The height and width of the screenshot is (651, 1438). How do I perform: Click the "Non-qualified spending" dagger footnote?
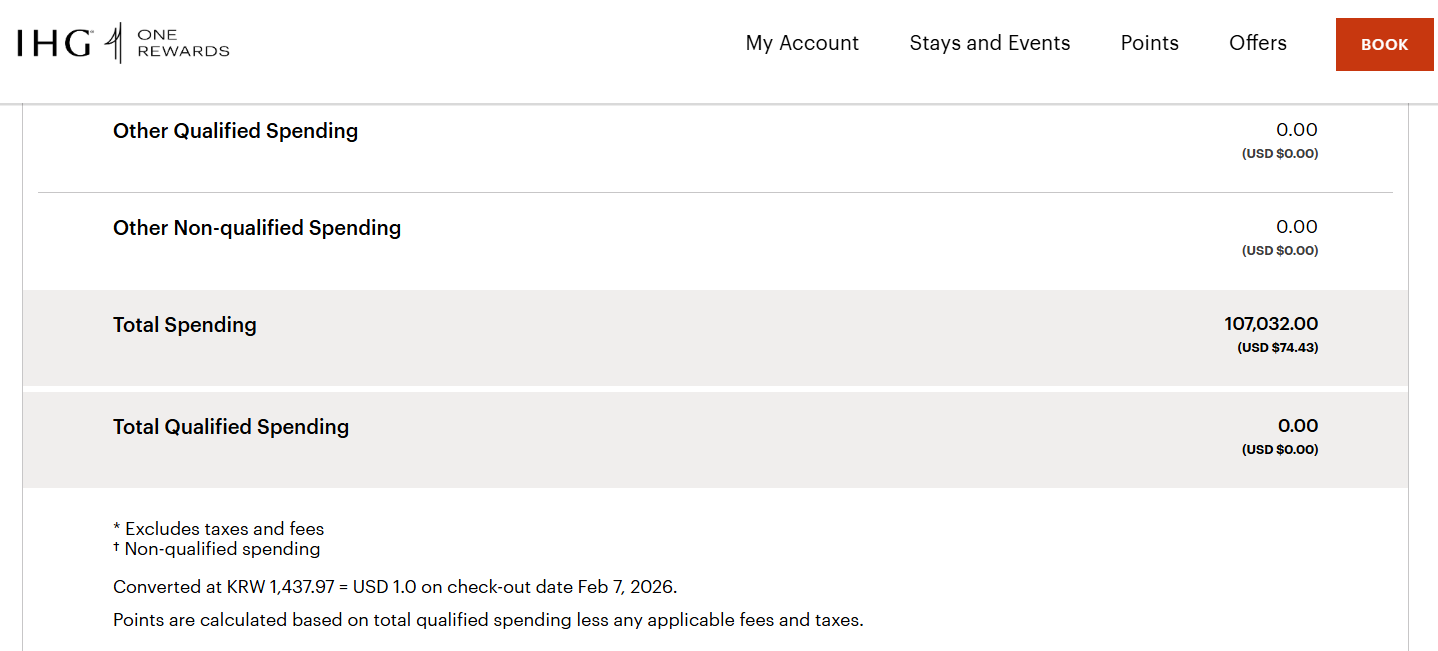(222, 549)
